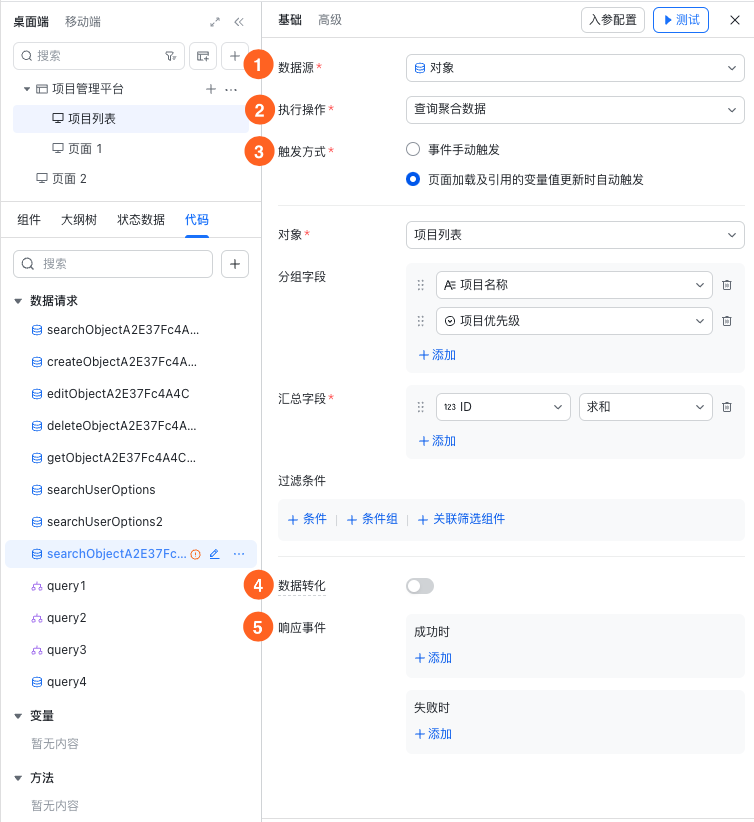Click the plus icon beside 项目管理平台

point(211,89)
